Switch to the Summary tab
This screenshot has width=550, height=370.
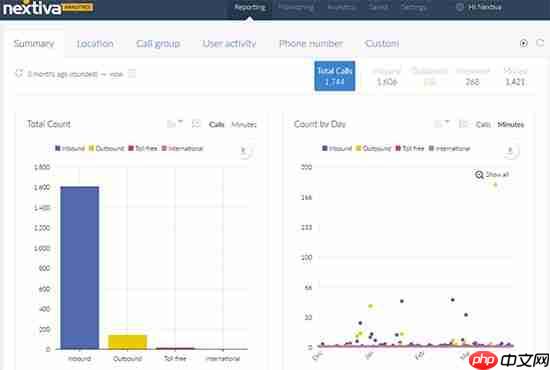[34, 43]
